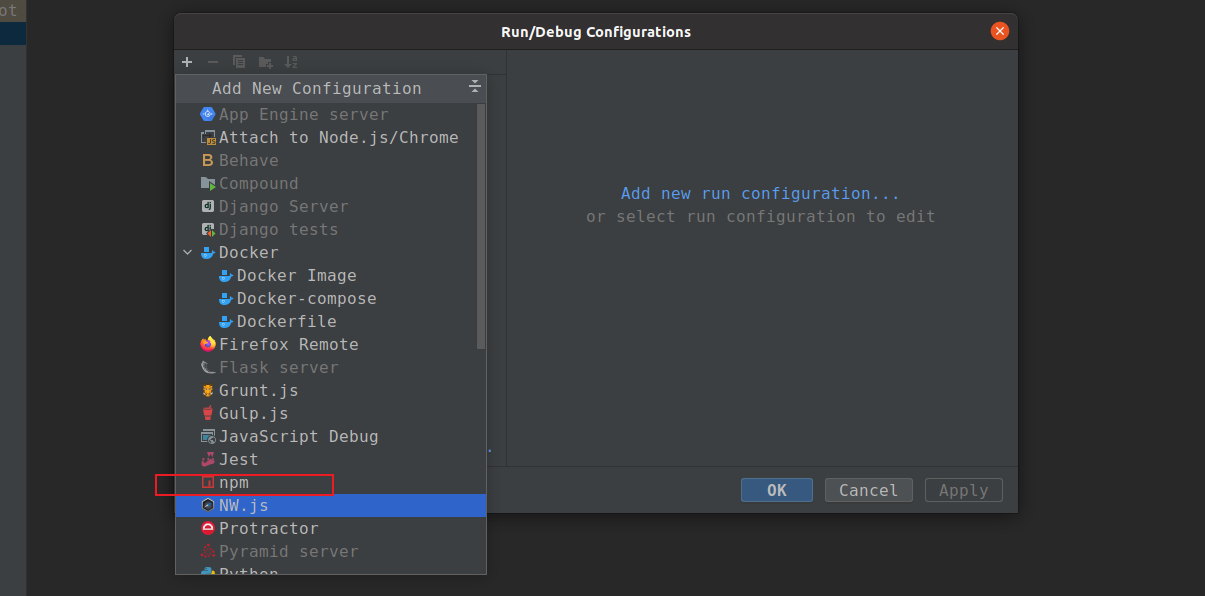Click the App Engine server icon
The height and width of the screenshot is (596, 1205).
(208, 114)
